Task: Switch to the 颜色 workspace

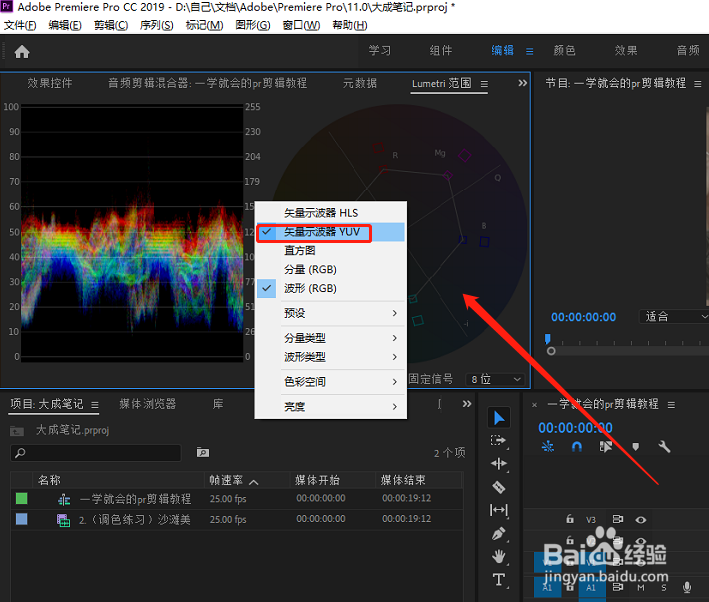Action: (x=564, y=51)
